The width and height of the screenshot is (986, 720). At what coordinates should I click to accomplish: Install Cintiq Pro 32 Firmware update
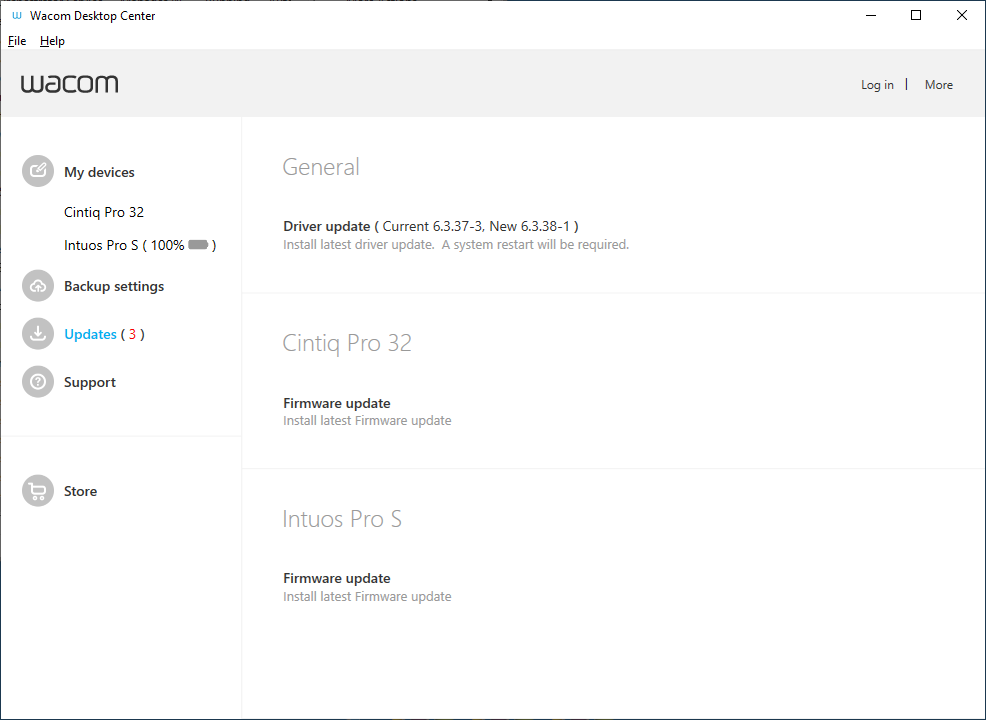(367, 411)
